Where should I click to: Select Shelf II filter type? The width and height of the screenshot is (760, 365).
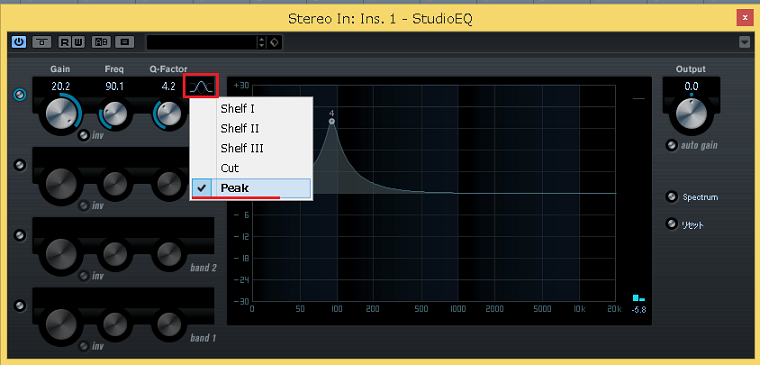(x=240, y=128)
